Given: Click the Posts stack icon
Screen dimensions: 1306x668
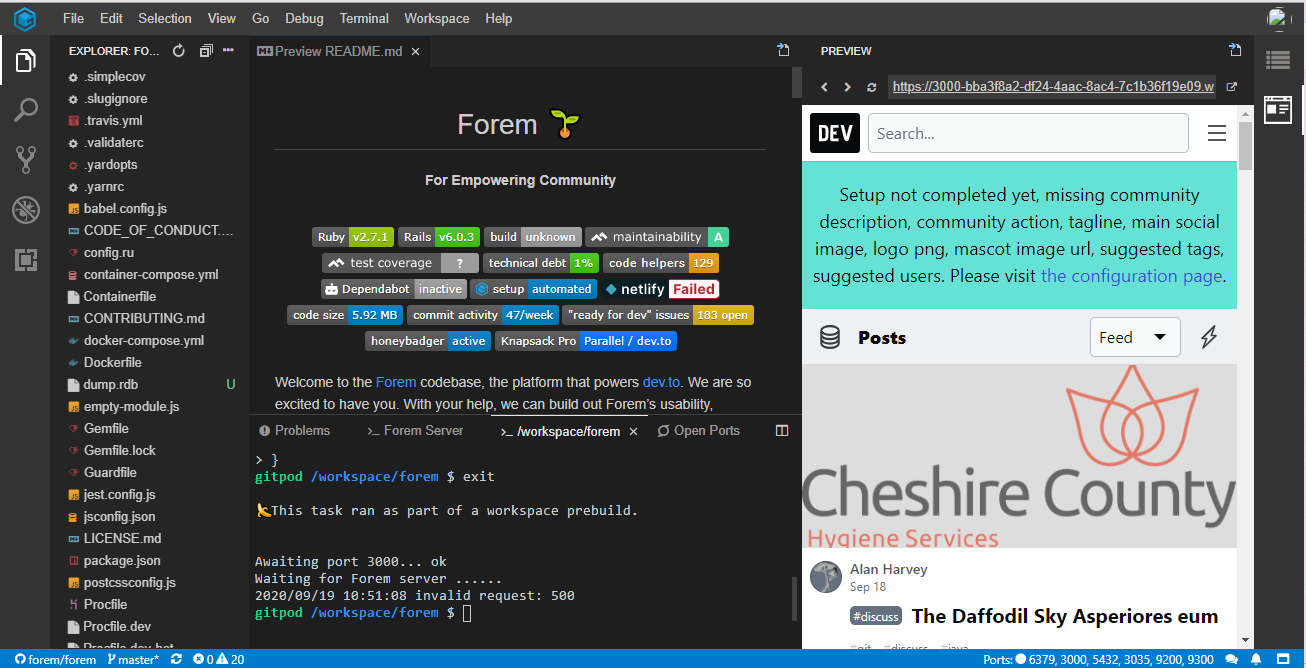Looking at the screenshot, I should pyautogui.click(x=829, y=338).
